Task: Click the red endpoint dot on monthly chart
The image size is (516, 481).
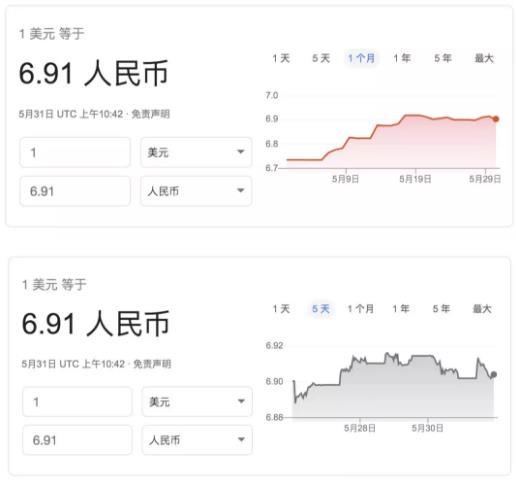Action: click(x=496, y=119)
